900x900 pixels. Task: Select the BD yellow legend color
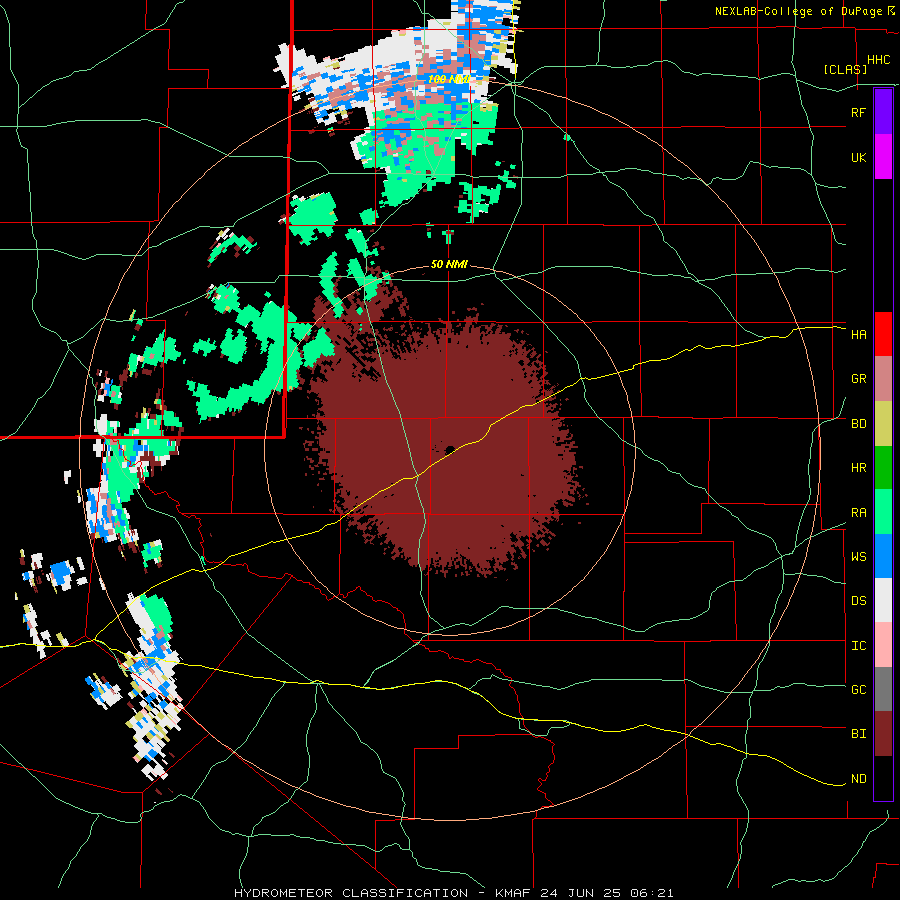[x=883, y=424]
